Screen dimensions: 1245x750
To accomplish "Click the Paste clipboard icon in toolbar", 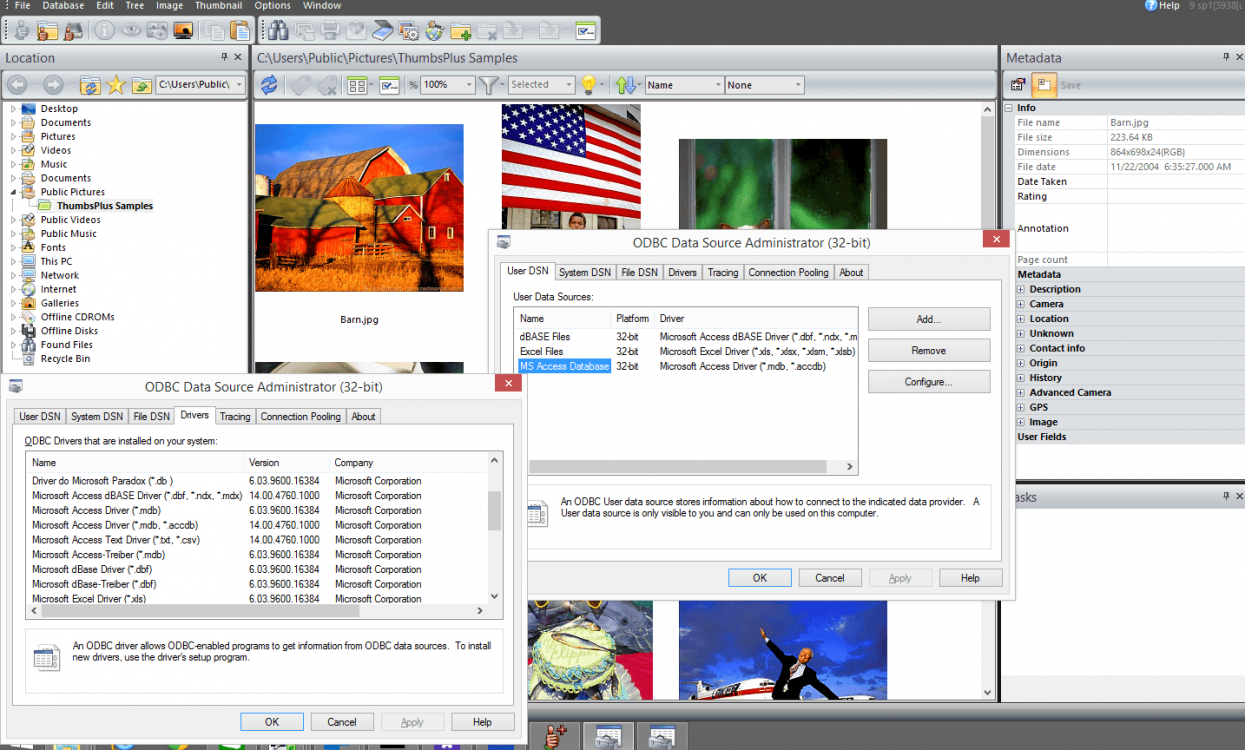I will 240,31.
